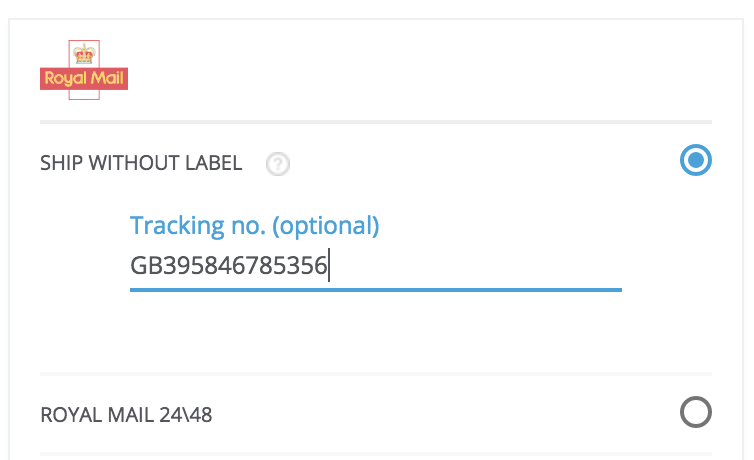Click the filled blue radio circle

click(695, 160)
